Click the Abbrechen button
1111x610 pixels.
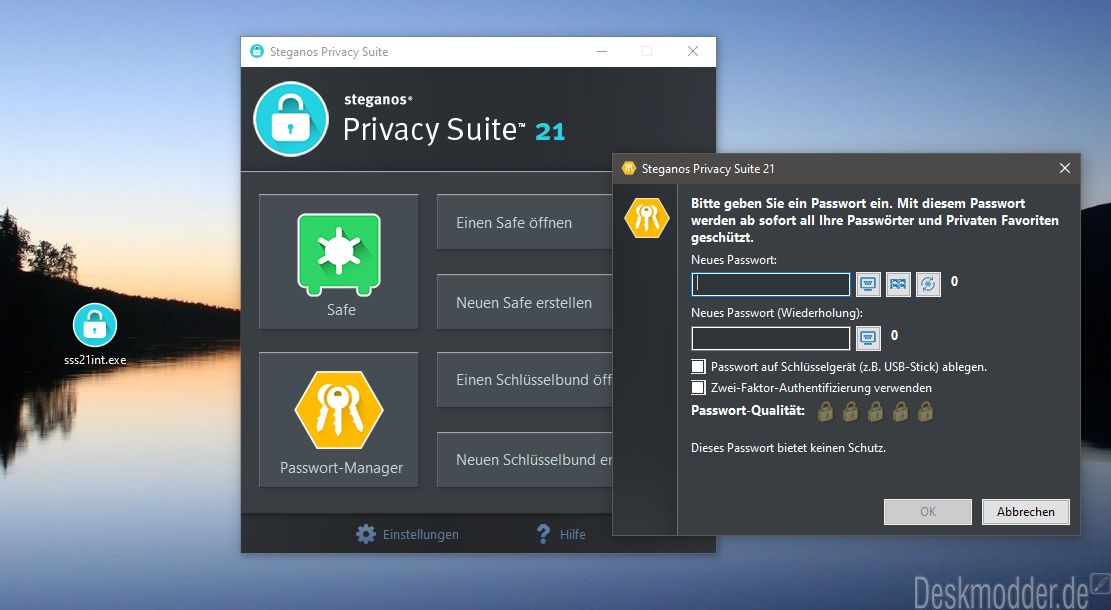point(1025,512)
